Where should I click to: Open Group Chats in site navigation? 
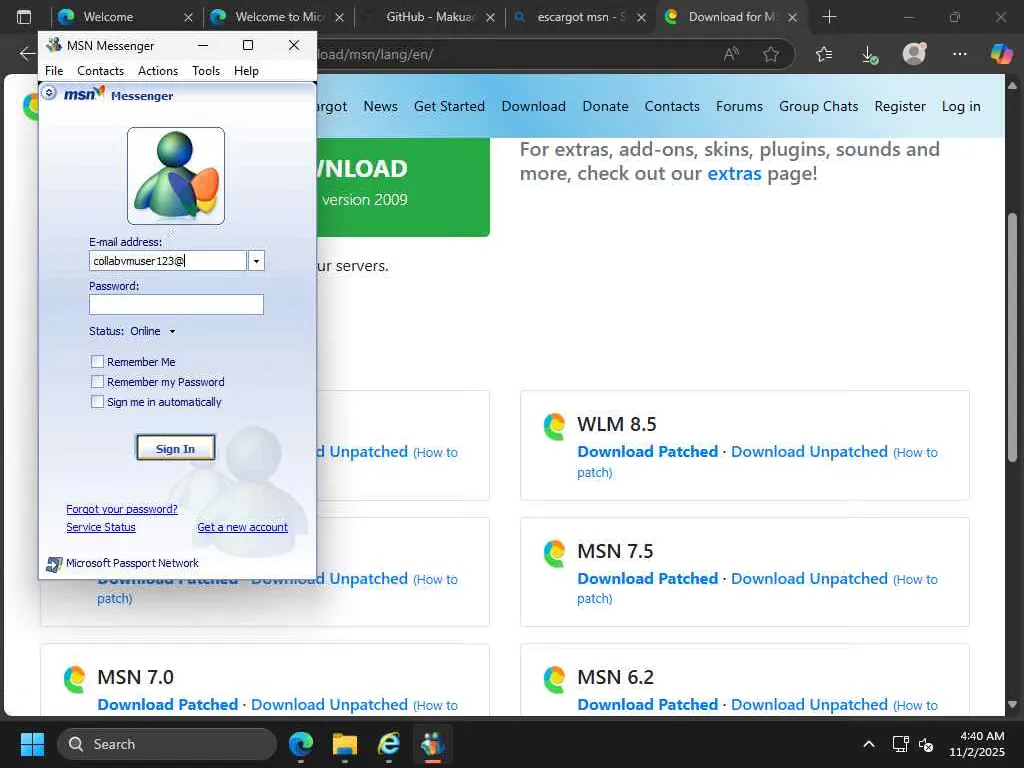pyautogui.click(x=818, y=106)
